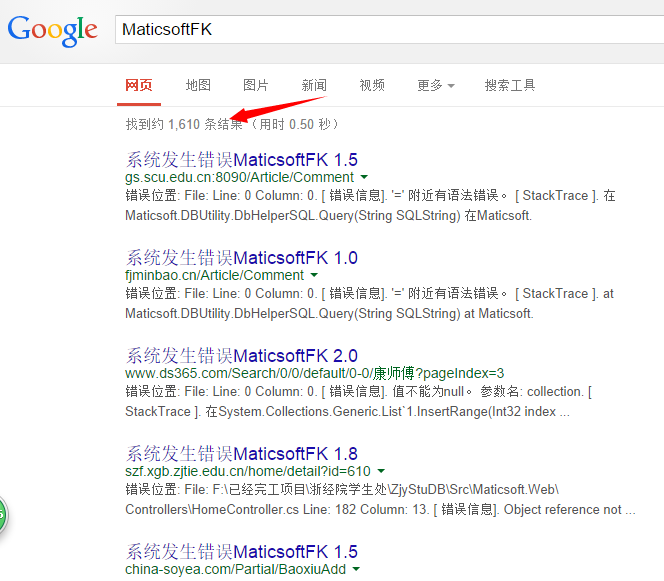Focus the search box containing MaticsoftFK

pos(390,29)
